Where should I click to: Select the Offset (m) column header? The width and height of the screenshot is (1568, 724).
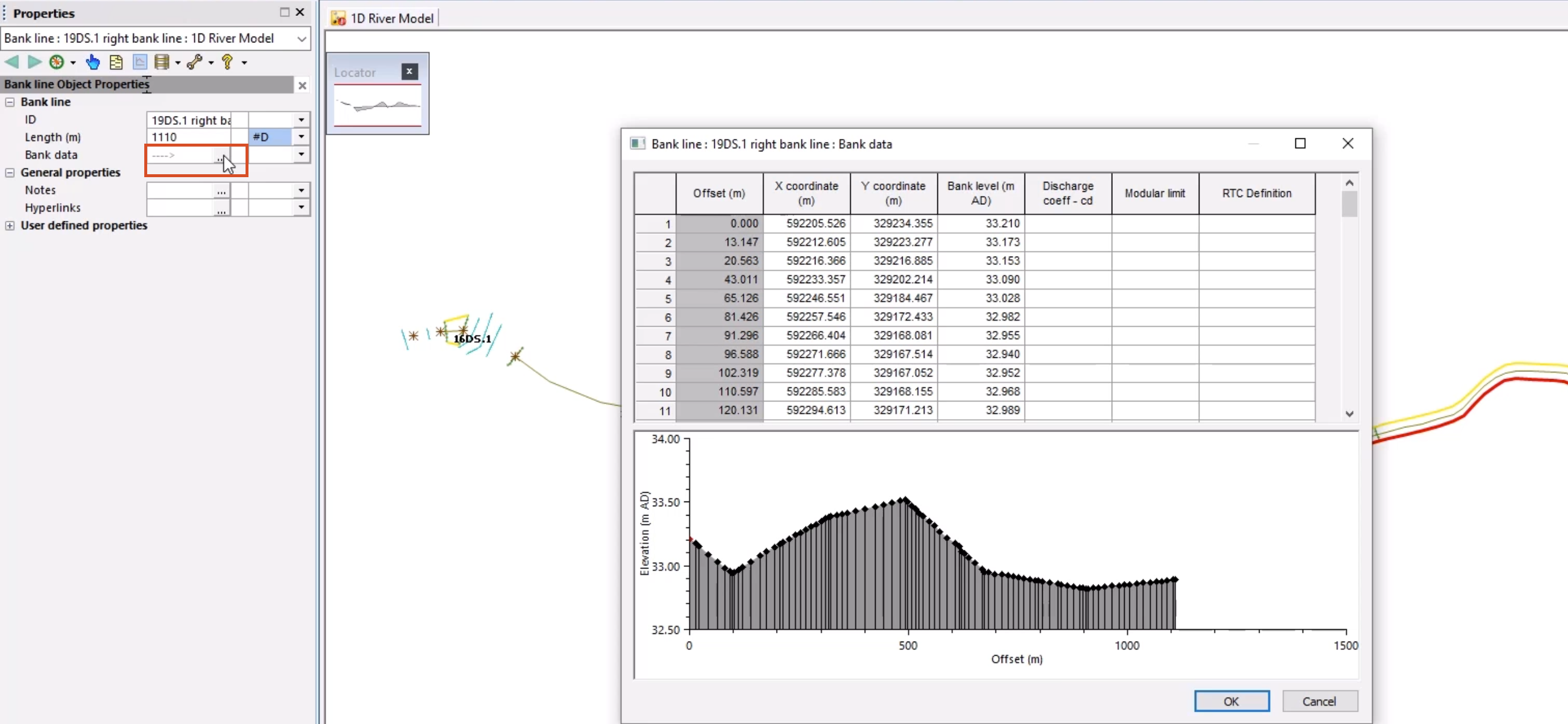coord(719,194)
